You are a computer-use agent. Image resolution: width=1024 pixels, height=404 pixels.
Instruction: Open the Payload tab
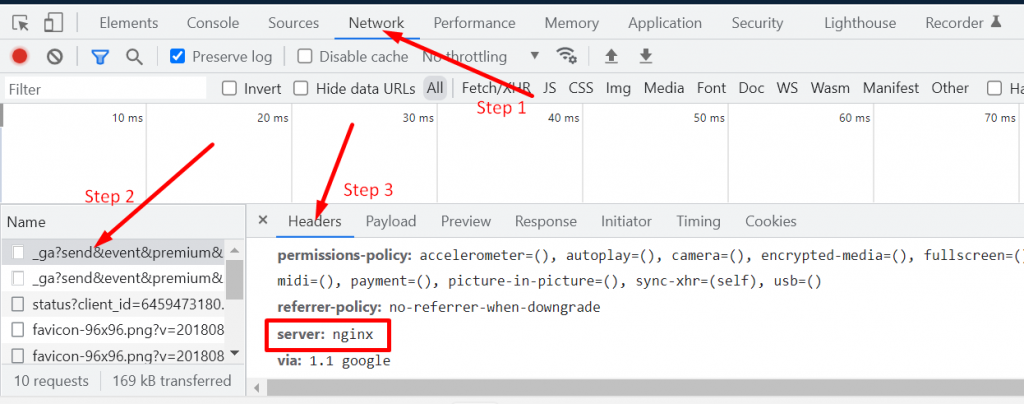(390, 221)
